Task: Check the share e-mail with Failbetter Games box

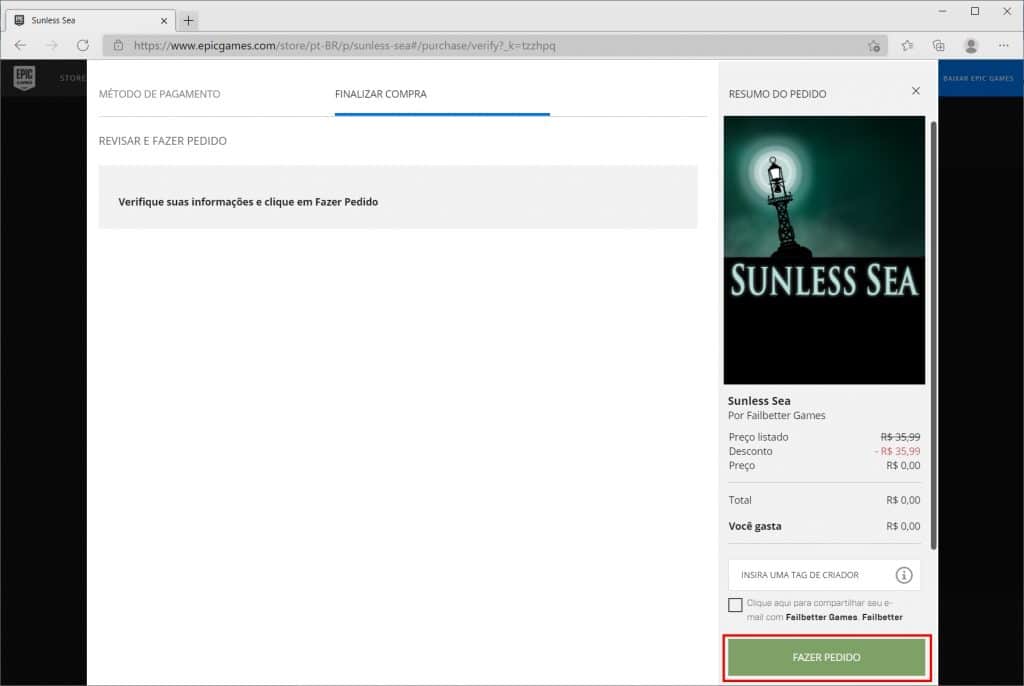Action: coord(735,605)
